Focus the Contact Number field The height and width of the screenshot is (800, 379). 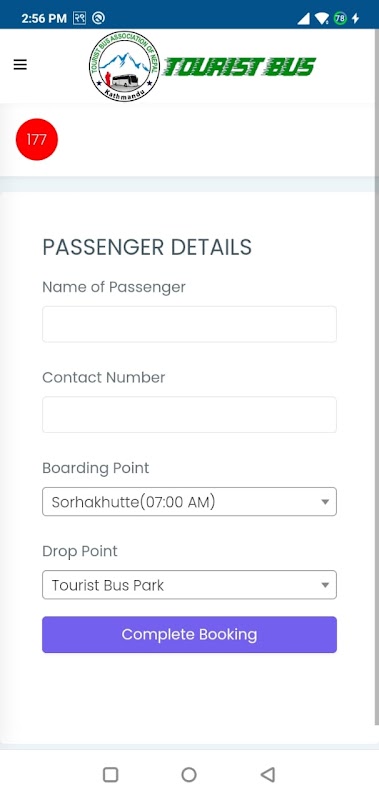(189, 414)
